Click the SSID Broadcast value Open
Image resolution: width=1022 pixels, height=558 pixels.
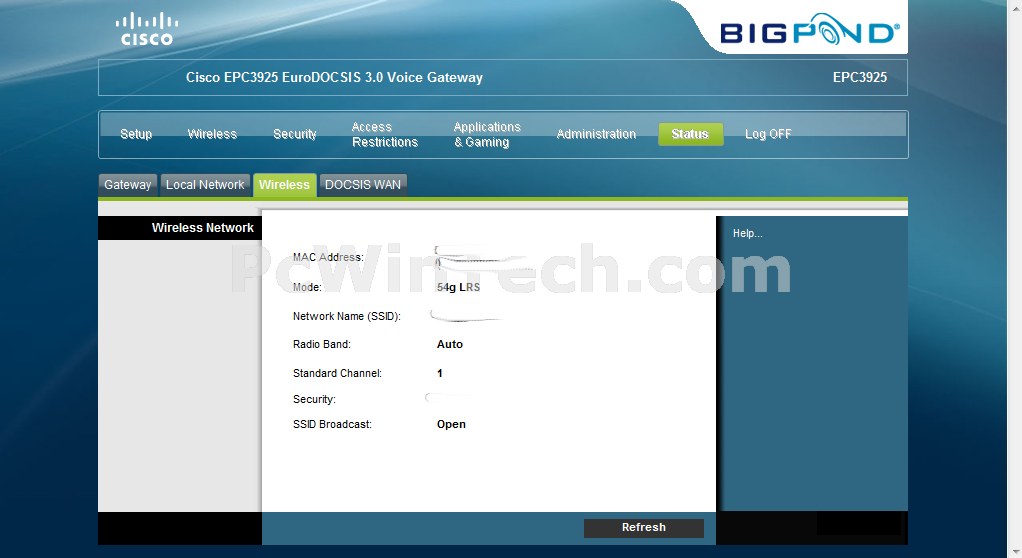pos(451,424)
